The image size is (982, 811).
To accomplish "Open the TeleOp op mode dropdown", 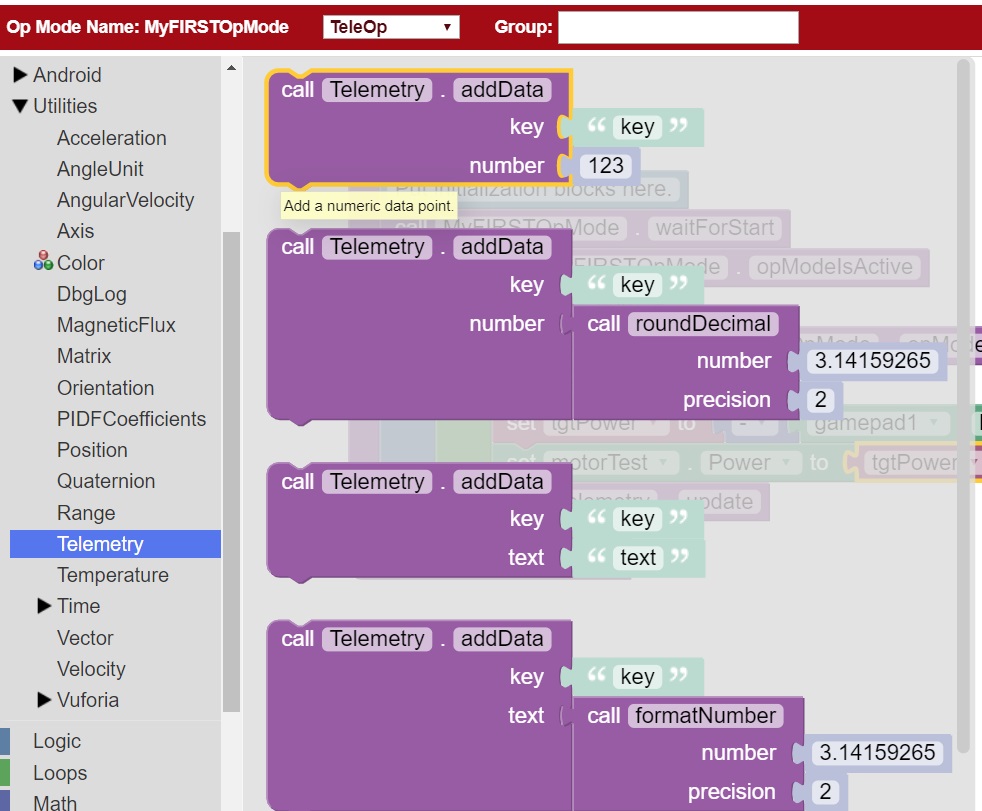I will 390,26.
